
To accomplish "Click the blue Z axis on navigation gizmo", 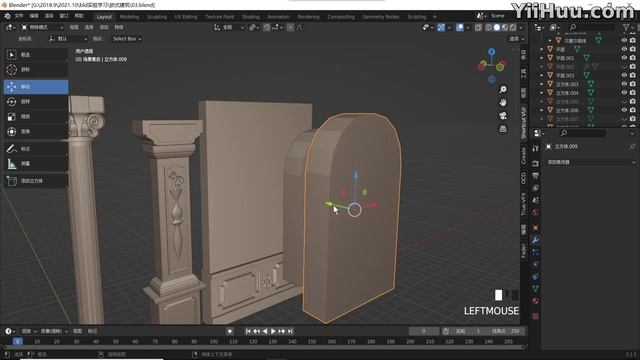I will [492, 52].
